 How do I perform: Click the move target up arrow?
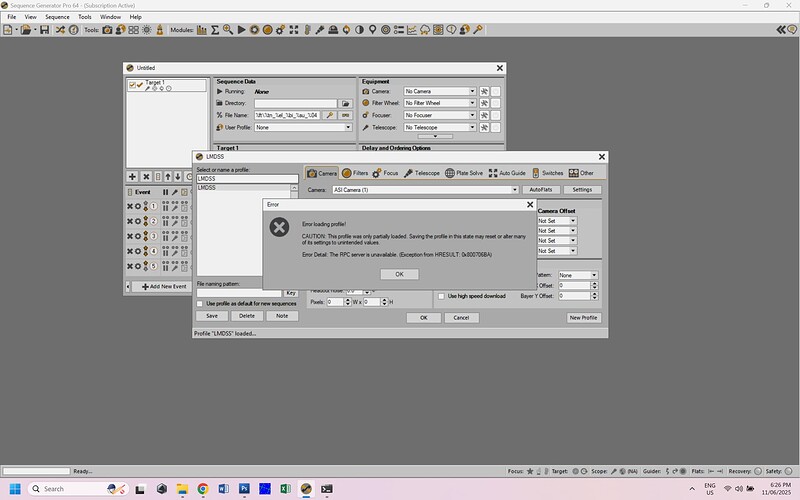168,177
